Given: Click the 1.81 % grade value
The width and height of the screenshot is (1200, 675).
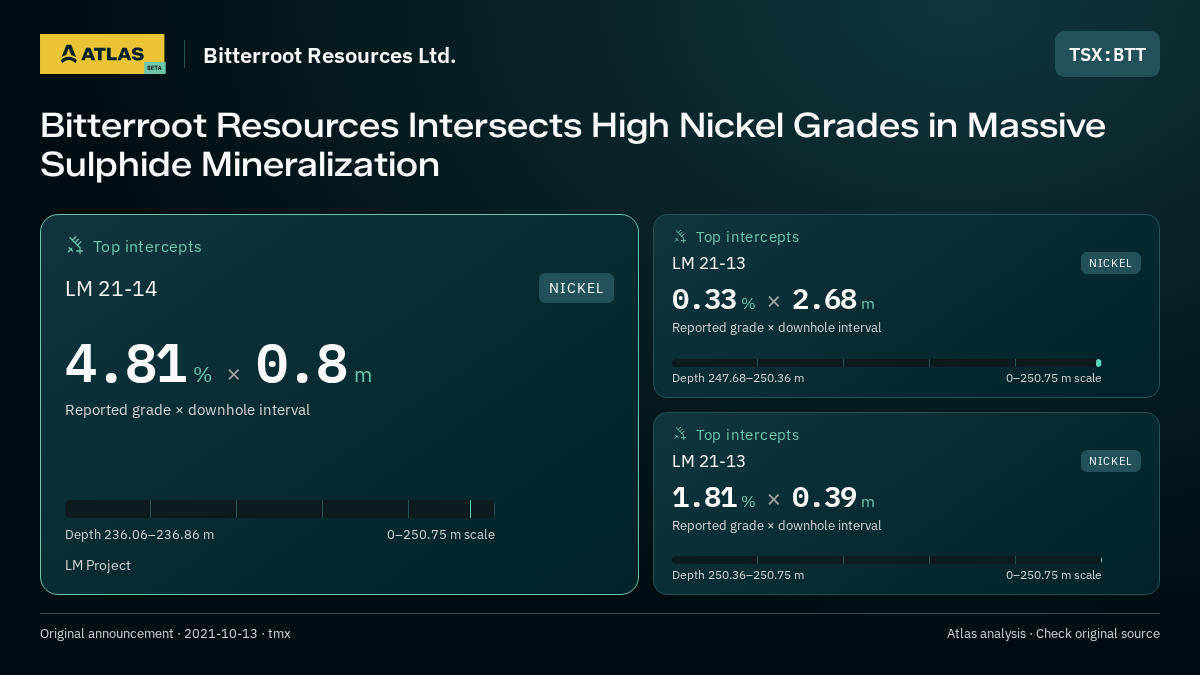Looking at the screenshot, I should [713, 498].
